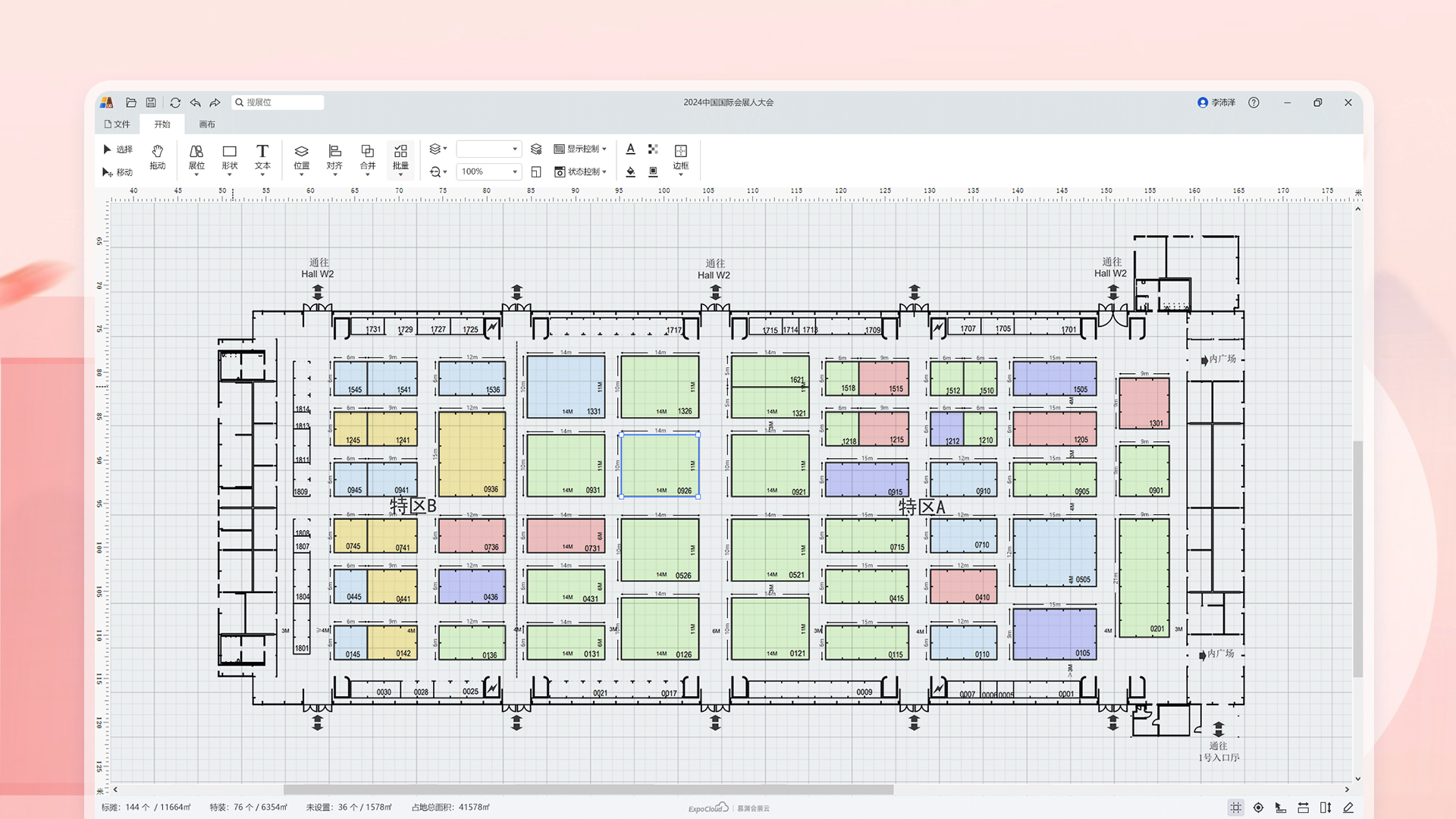Toggle the vertical height measure icon
1456x819 pixels.
pos(1326,808)
